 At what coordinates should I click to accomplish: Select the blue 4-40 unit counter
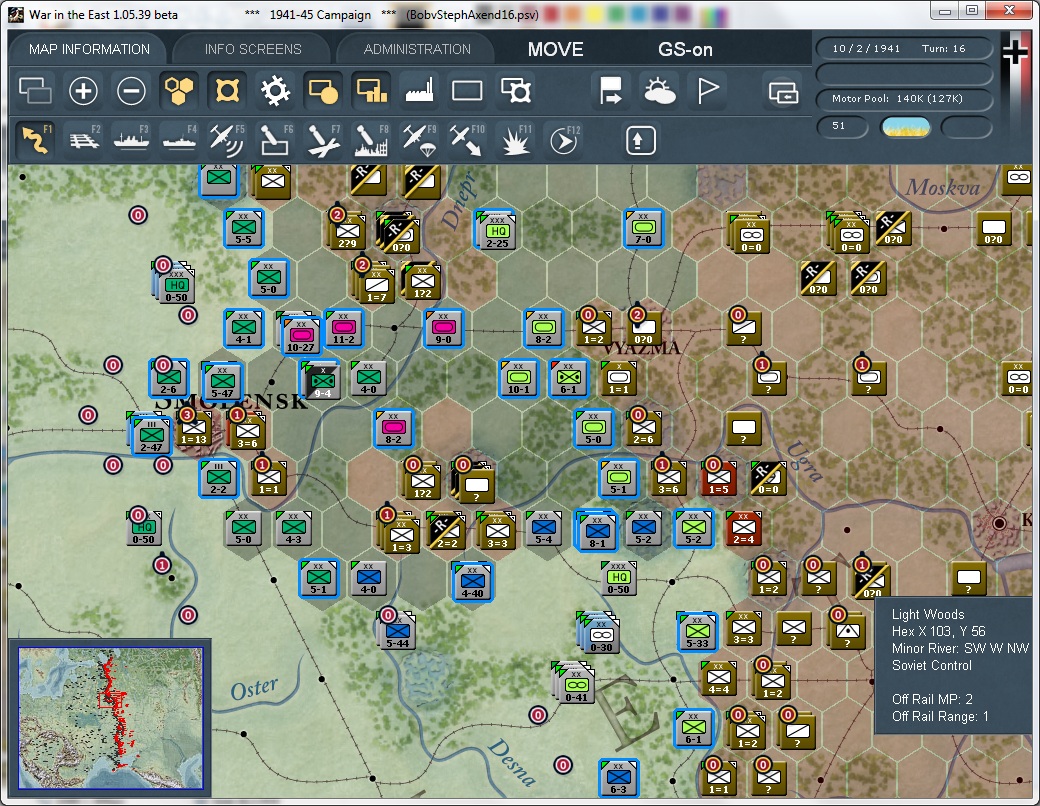point(472,582)
